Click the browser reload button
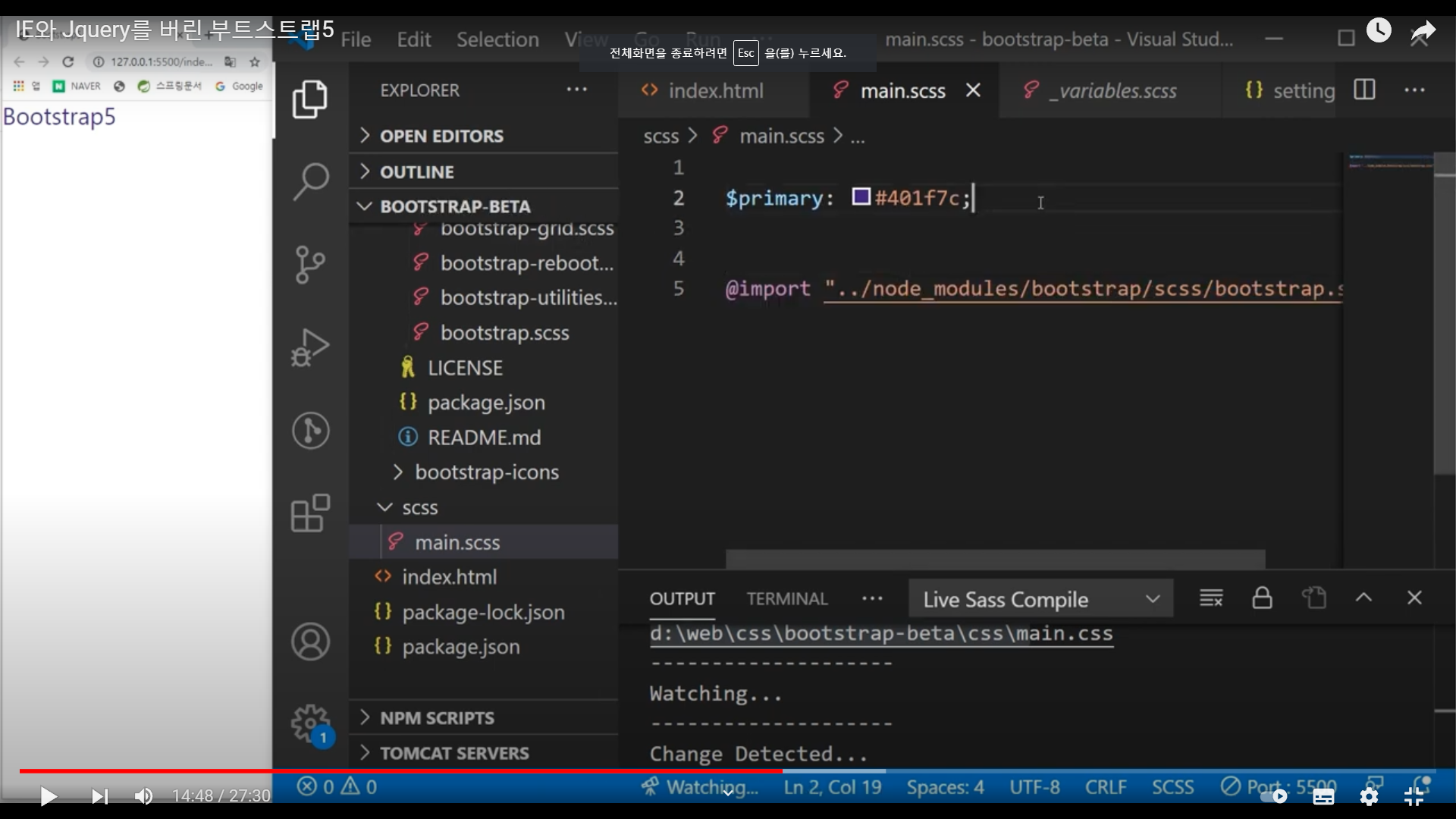Viewport: 1456px width, 819px height. click(x=68, y=62)
